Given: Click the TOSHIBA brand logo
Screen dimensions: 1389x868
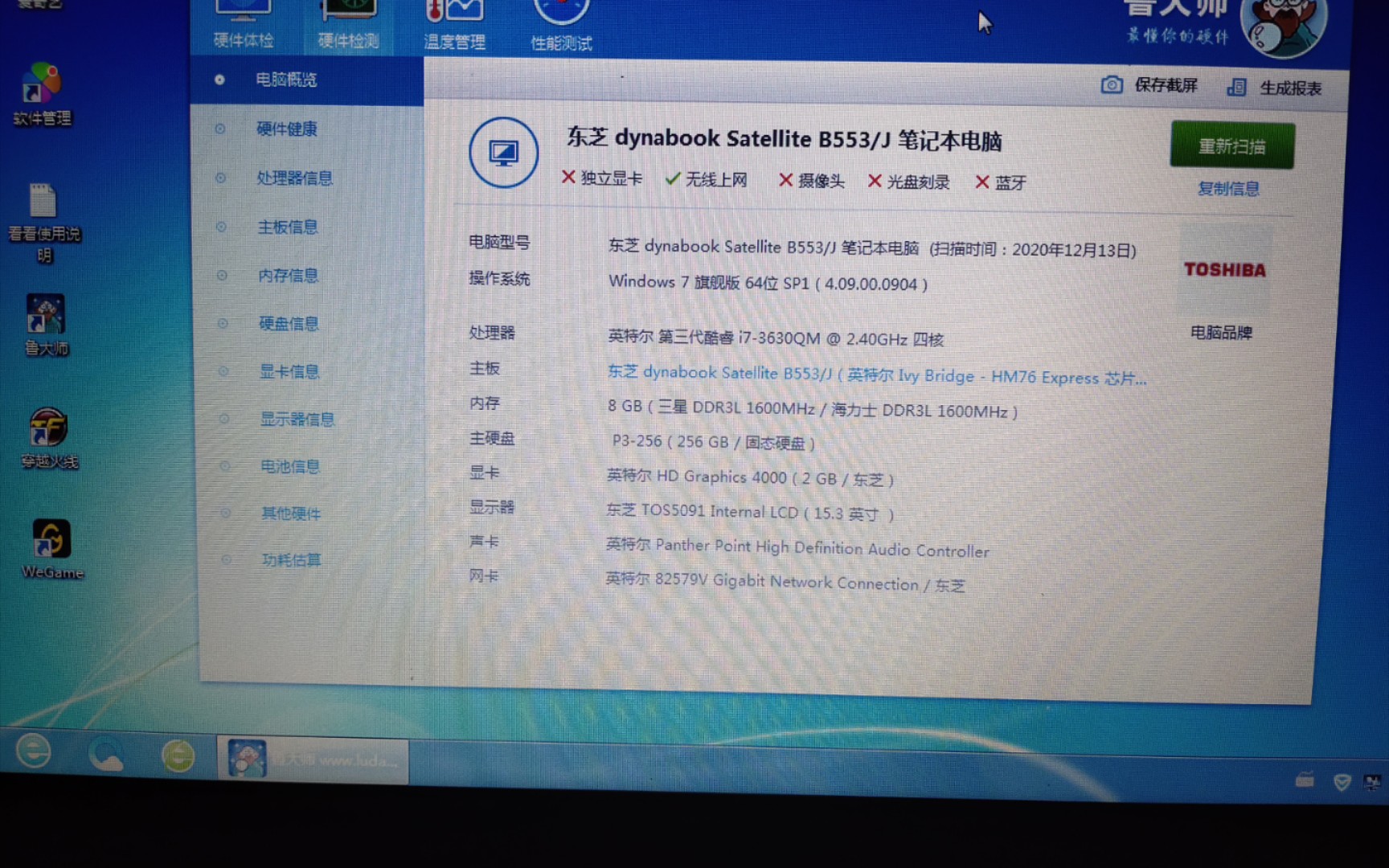Looking at the screenshot, I should pyautogui.click(x=1224, y=270).
